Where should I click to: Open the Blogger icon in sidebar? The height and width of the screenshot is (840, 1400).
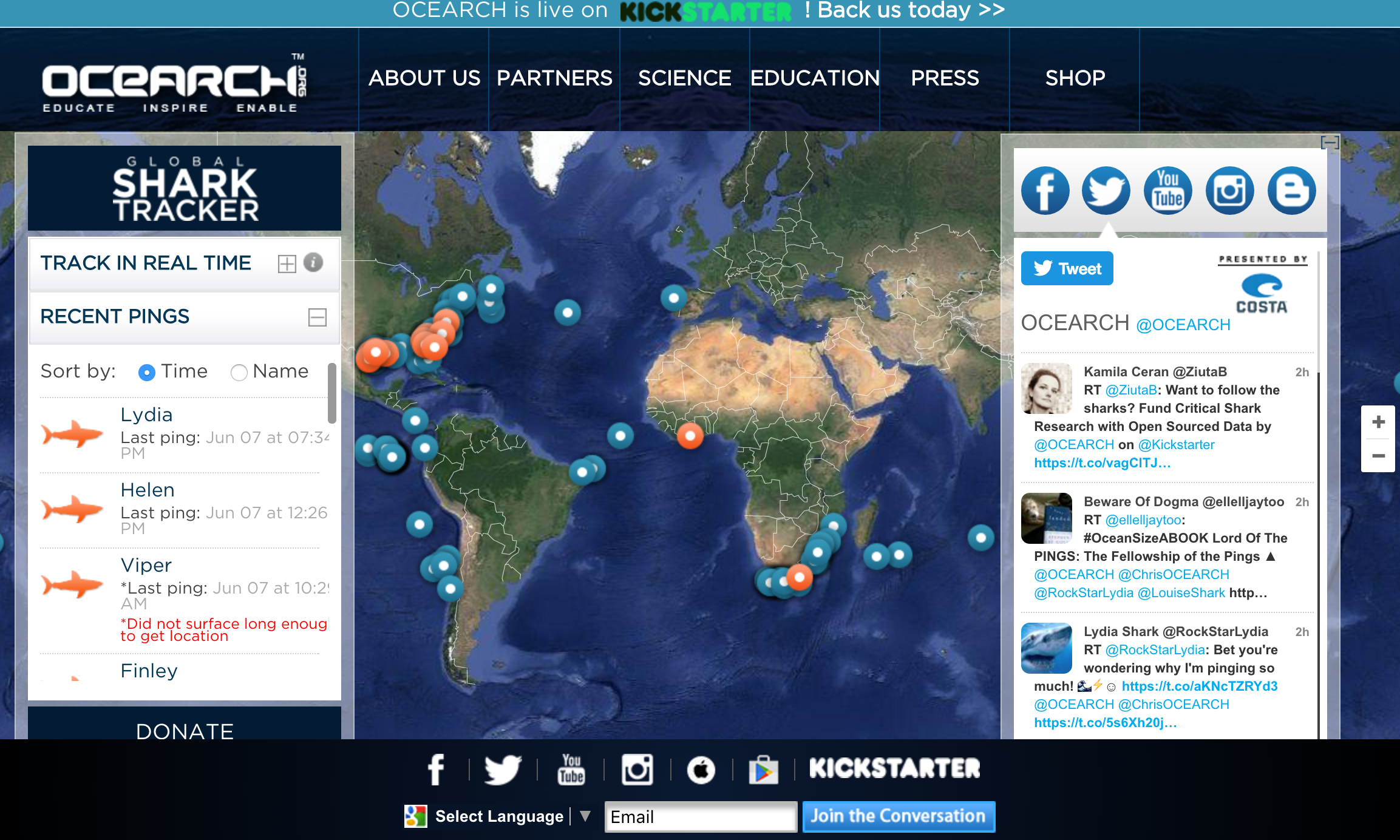[1292, 191]
